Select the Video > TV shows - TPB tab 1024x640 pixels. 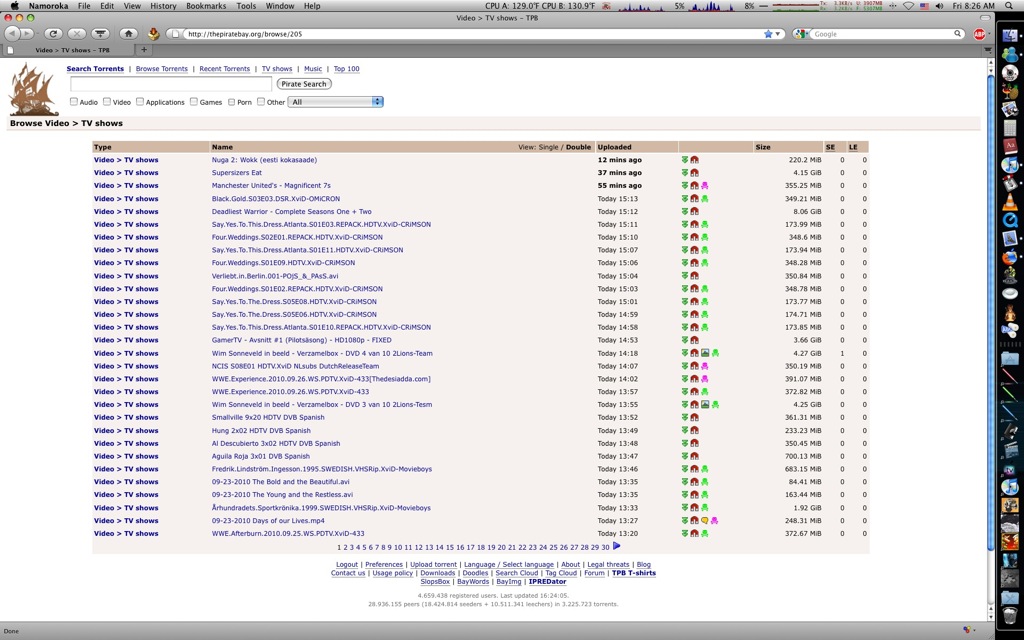point(69,50)
